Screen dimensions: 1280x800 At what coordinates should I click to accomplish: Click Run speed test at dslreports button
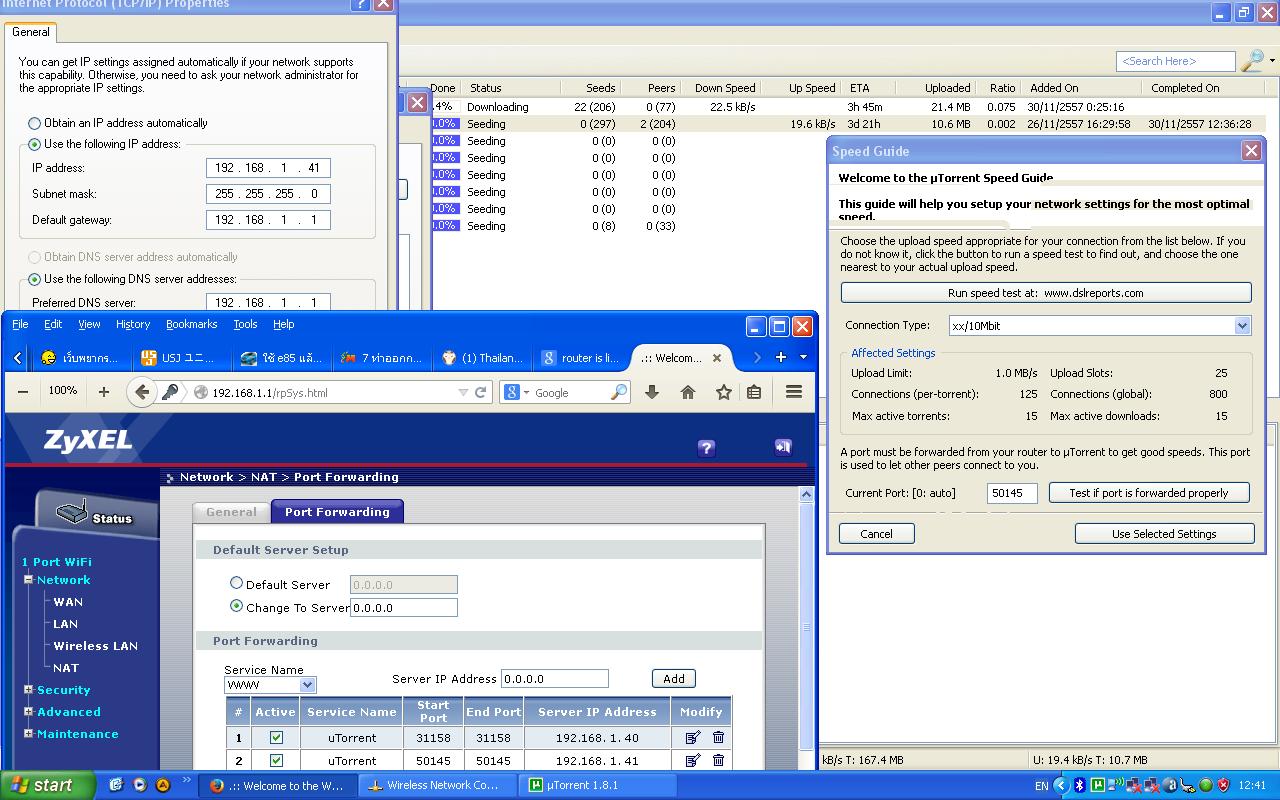coord(1045,293)
